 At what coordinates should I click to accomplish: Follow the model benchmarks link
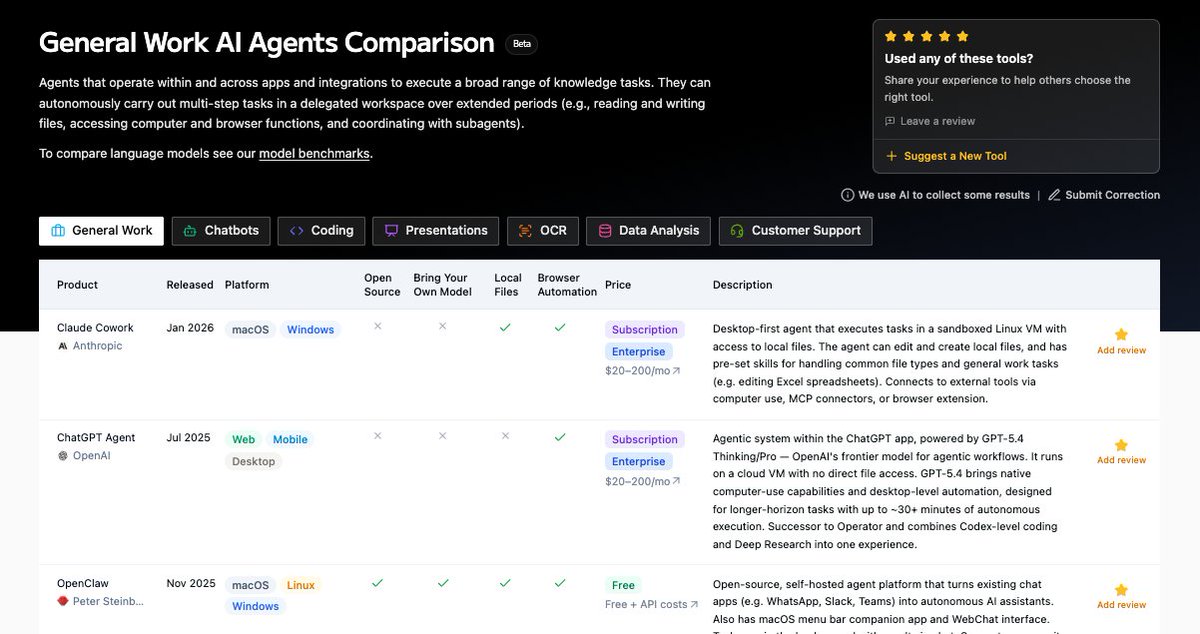click(314, 154)
